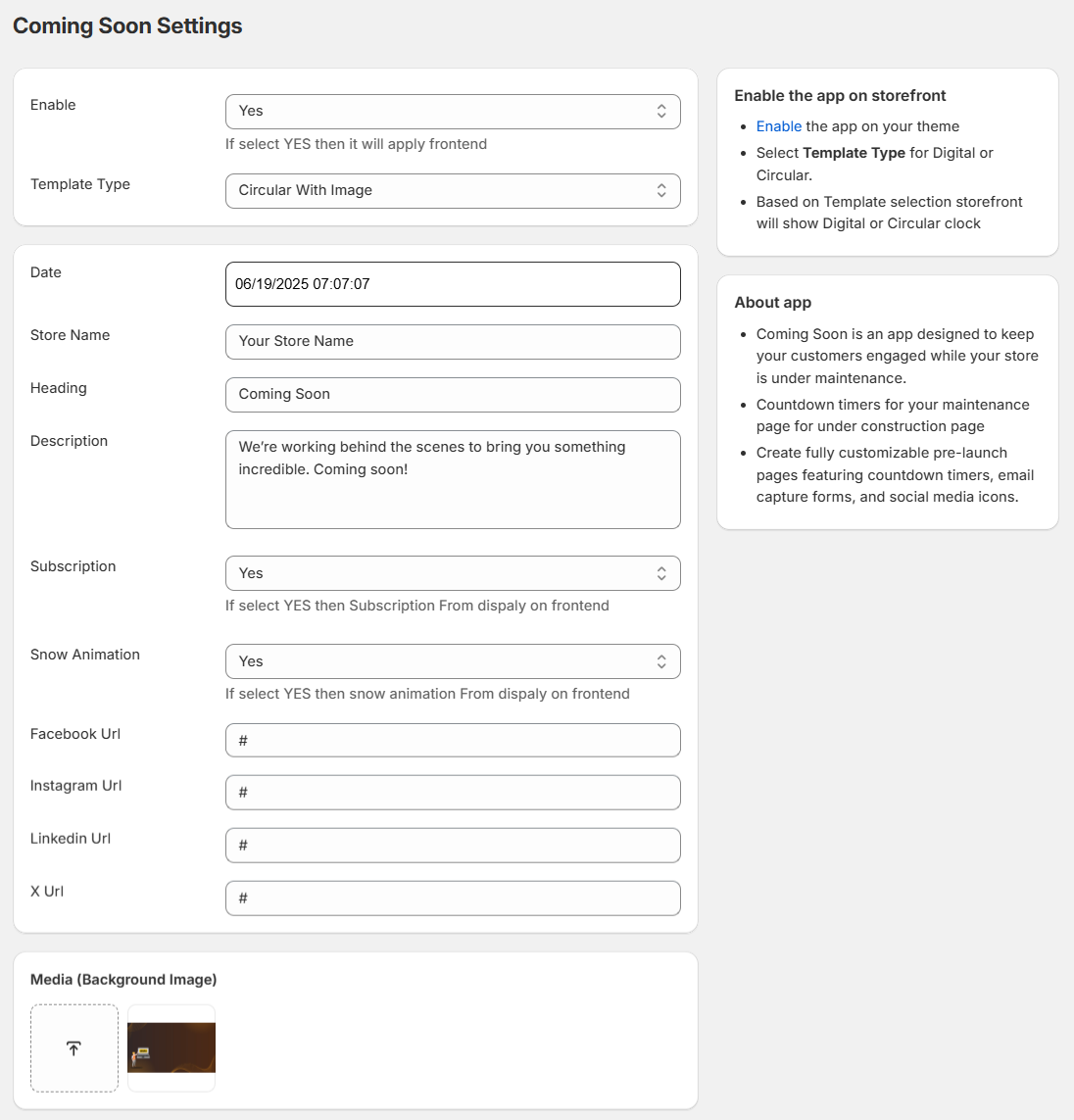Select the Instagram Url input
The height and width of the screenshot is (1120, 1074).
tap(453, 793)
